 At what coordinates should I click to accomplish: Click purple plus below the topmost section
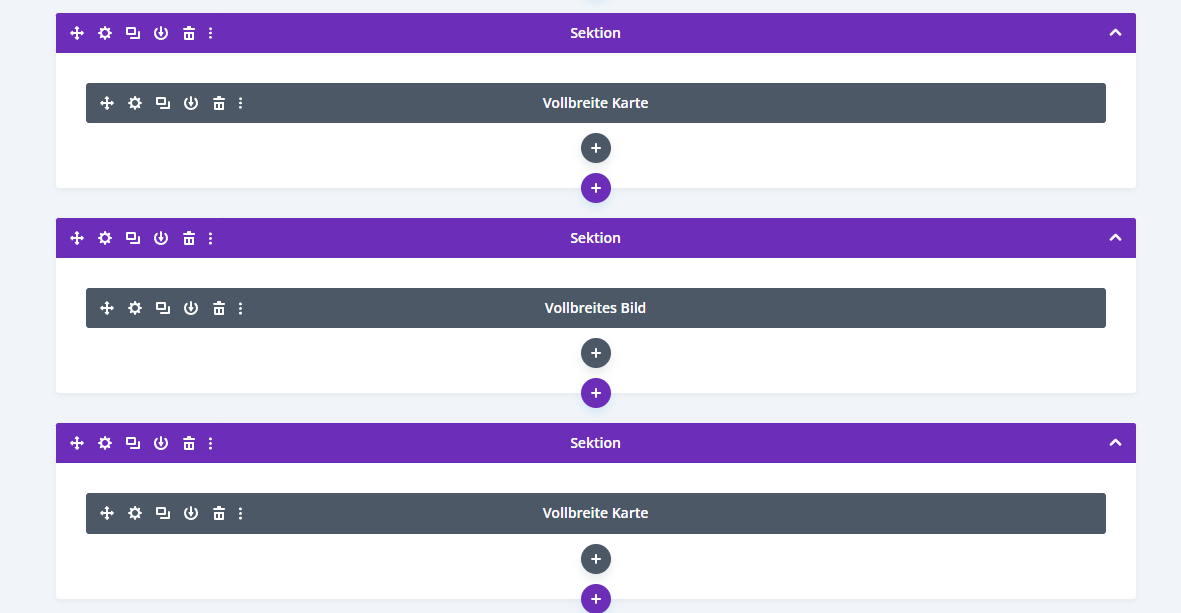pos(596,188)
